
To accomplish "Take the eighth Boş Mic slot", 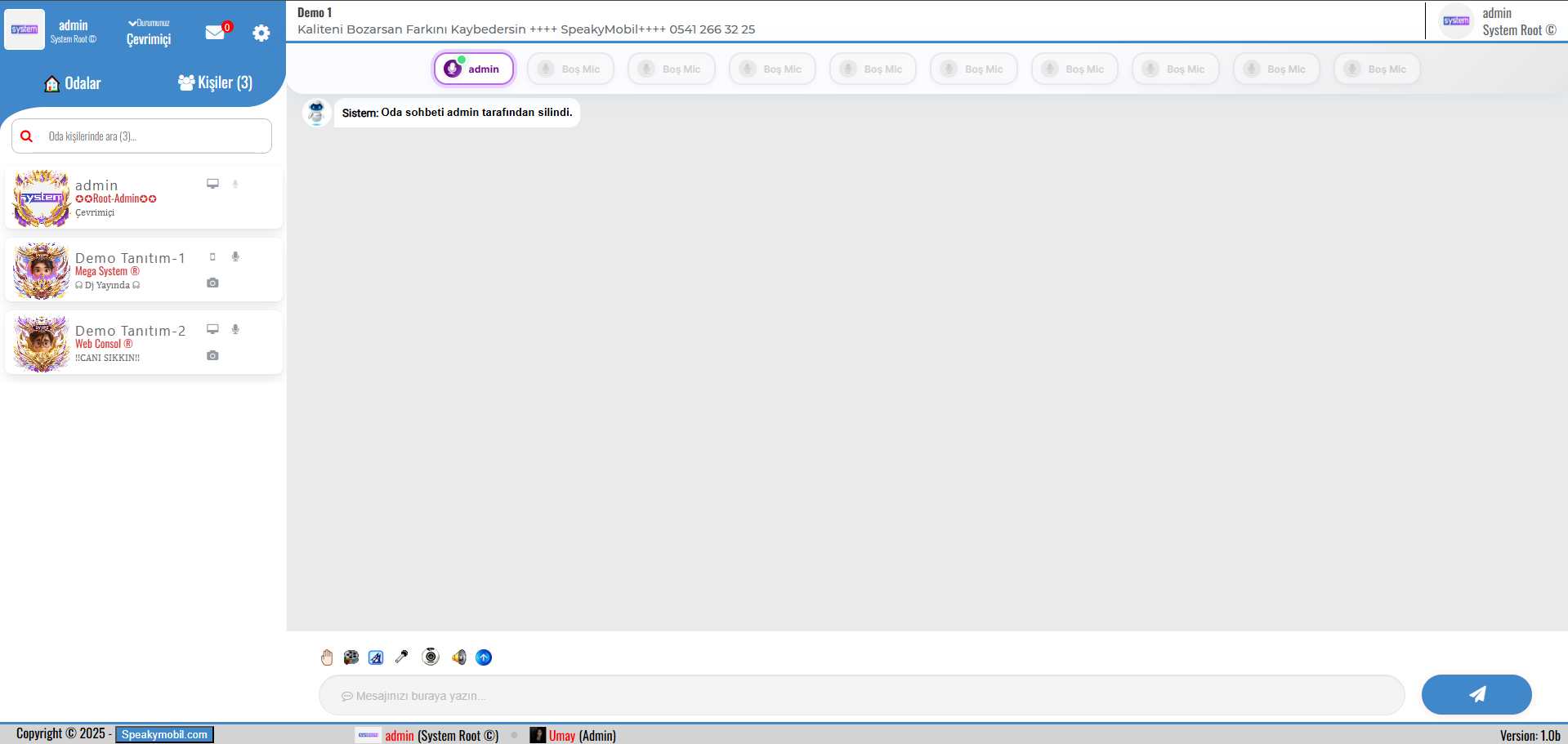I will click(x=1276, y=69).
